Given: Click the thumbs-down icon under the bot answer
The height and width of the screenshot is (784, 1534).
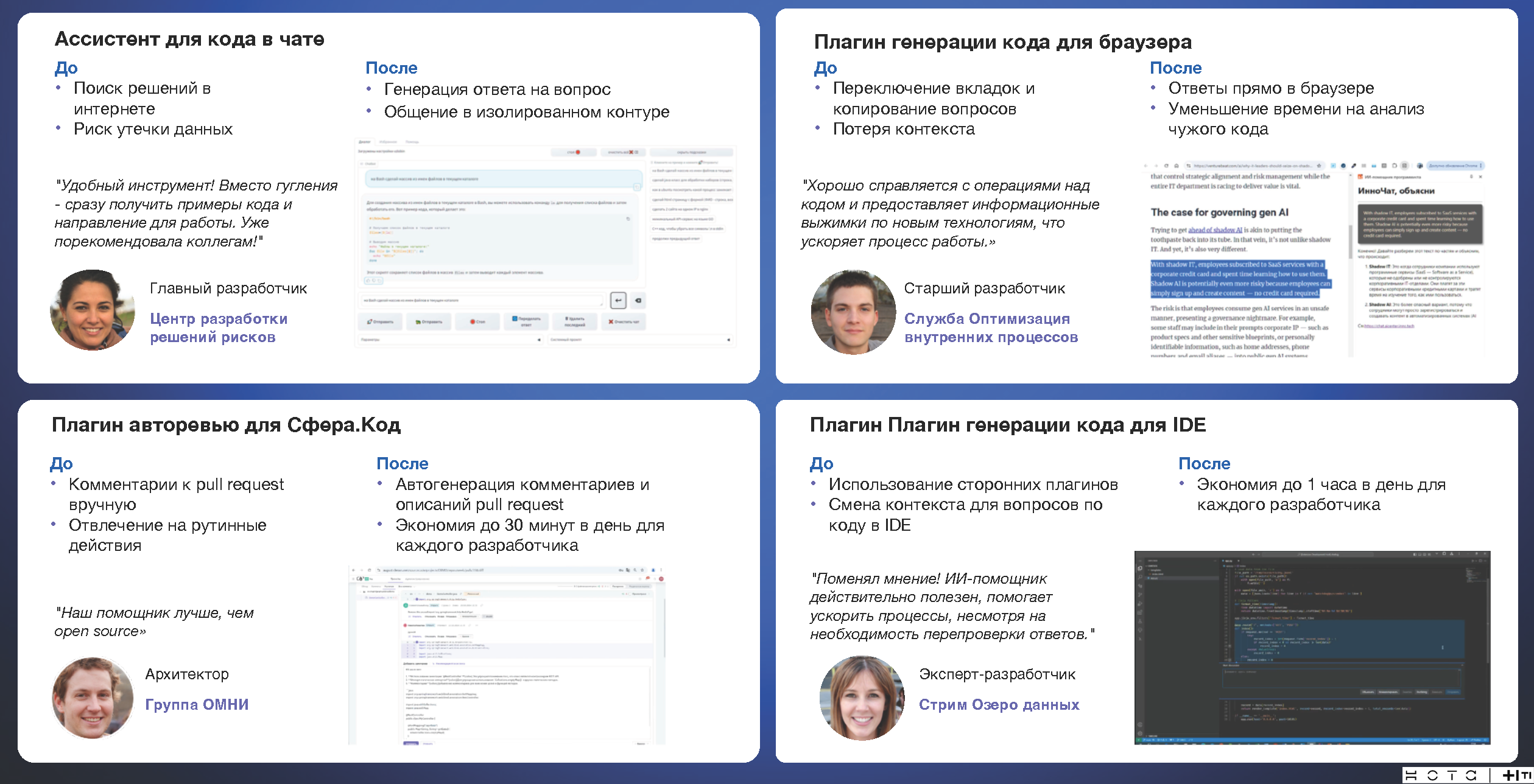Looking at the screenshot, I should click(x=374, y=281).
